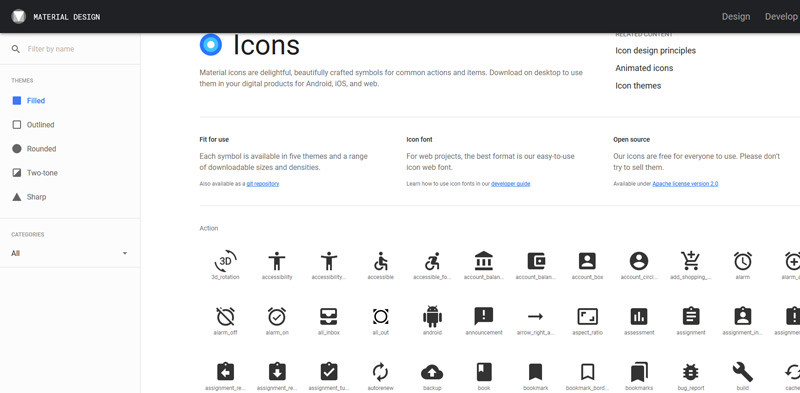Pick the android robot icon
The height and width of the screenshot is (393, 800).
[432, 316]
